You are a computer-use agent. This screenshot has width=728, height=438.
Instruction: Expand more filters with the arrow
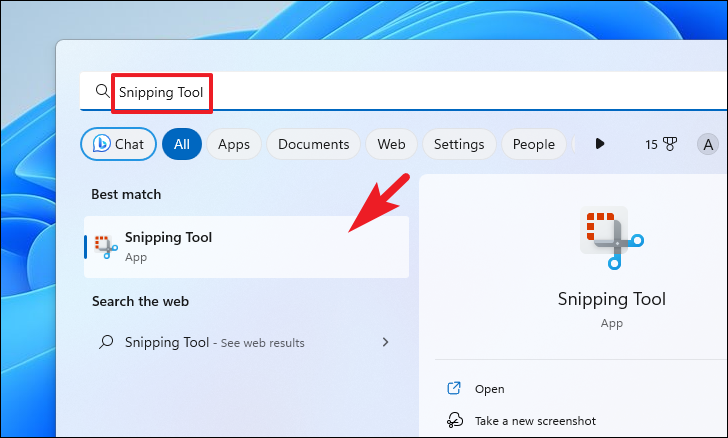tap(600, 144)
